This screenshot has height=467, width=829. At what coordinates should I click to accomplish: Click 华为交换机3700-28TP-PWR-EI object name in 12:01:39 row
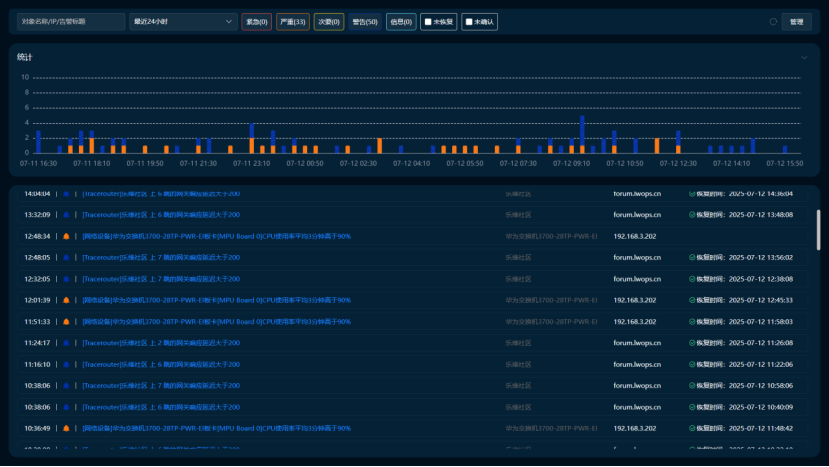point(551,300)
